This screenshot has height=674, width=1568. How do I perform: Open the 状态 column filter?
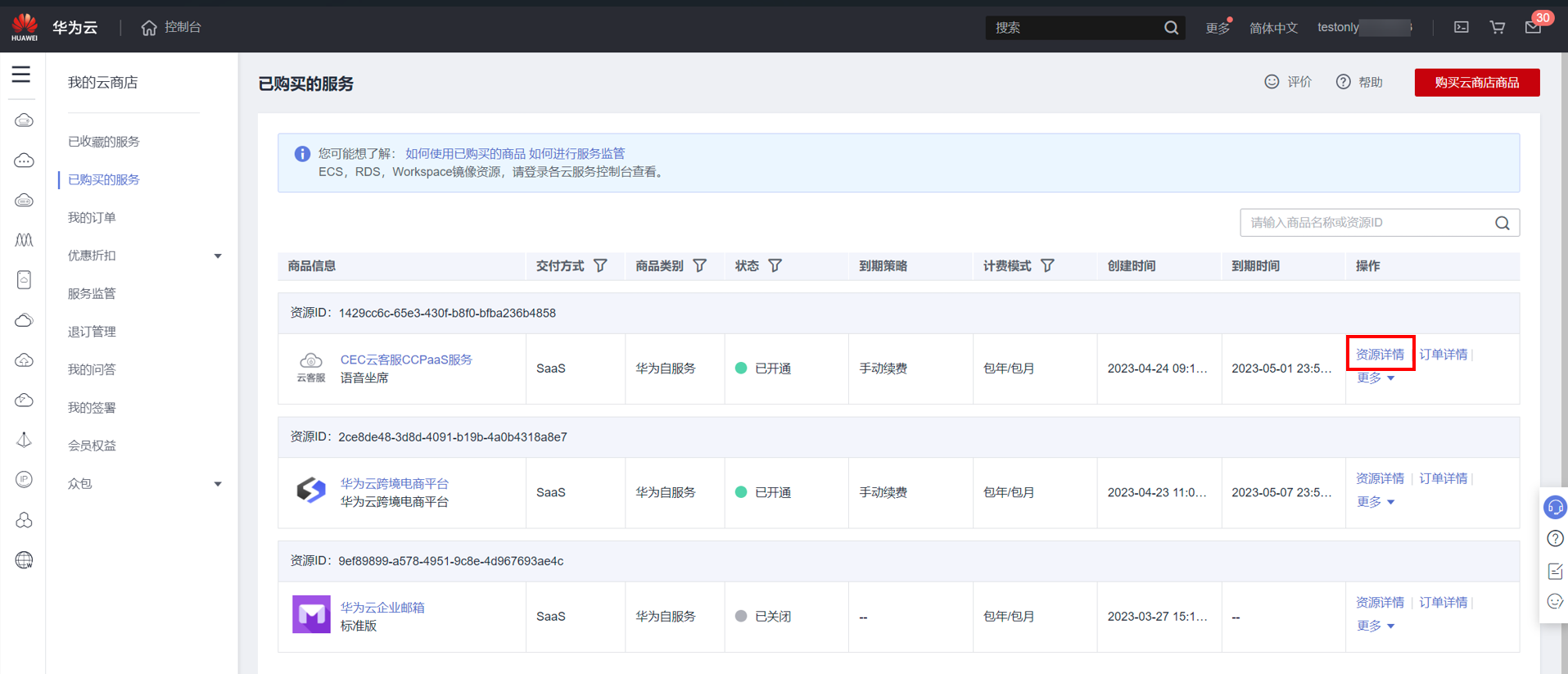(x=775, y=265)
